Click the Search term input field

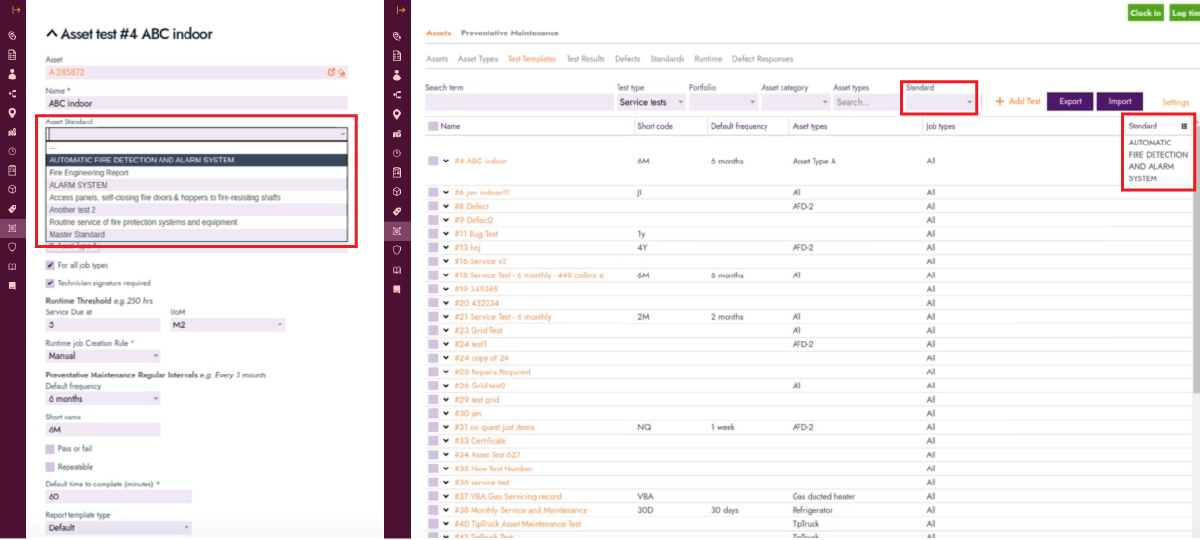pos(518,102)
